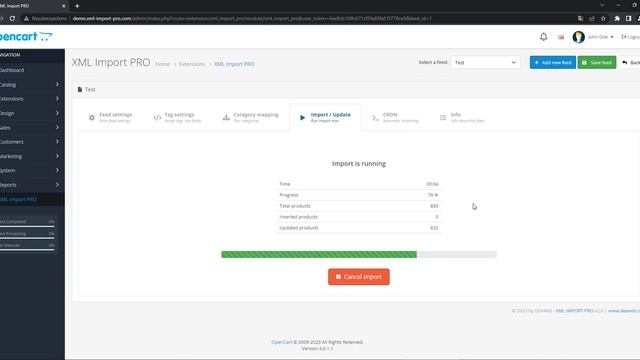Image resolution: width=640 pixels, height=360 pixels.
Task: Open XML Import PRO sidebar item
Action: pyautogui.click(x=31, y=199)
